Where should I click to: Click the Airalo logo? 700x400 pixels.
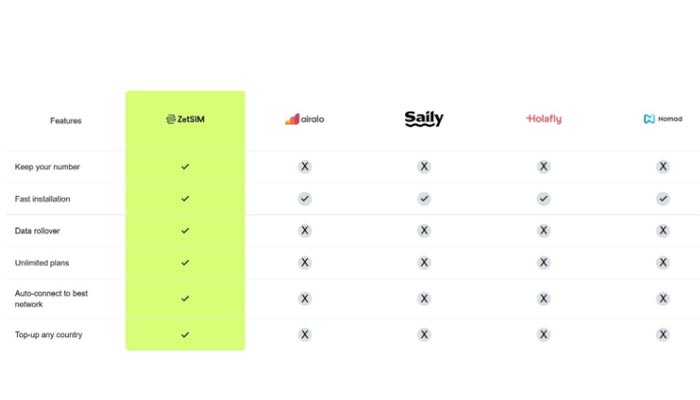pyautogui.click(x=304, y=119)
